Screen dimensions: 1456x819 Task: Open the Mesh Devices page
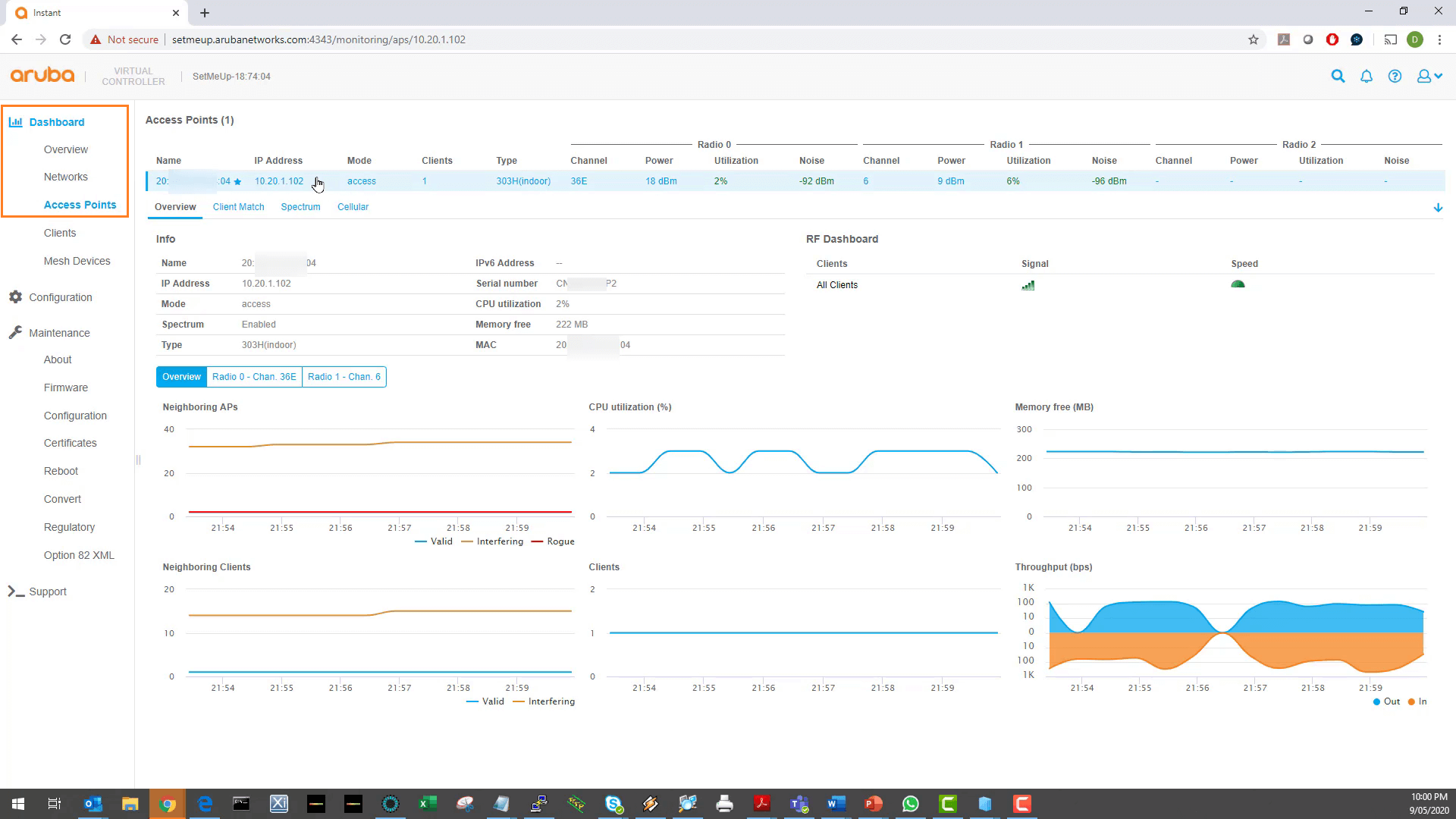(x=77, y=261)
